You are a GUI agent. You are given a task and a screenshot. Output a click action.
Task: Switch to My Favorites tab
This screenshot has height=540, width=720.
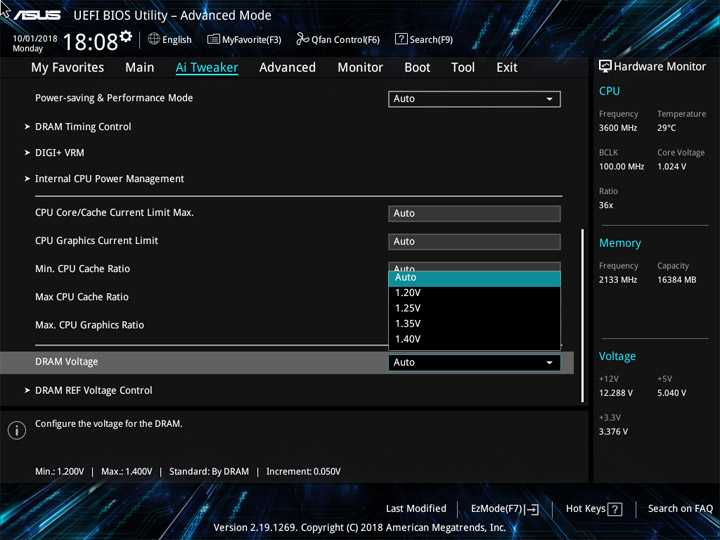[68, 68]
